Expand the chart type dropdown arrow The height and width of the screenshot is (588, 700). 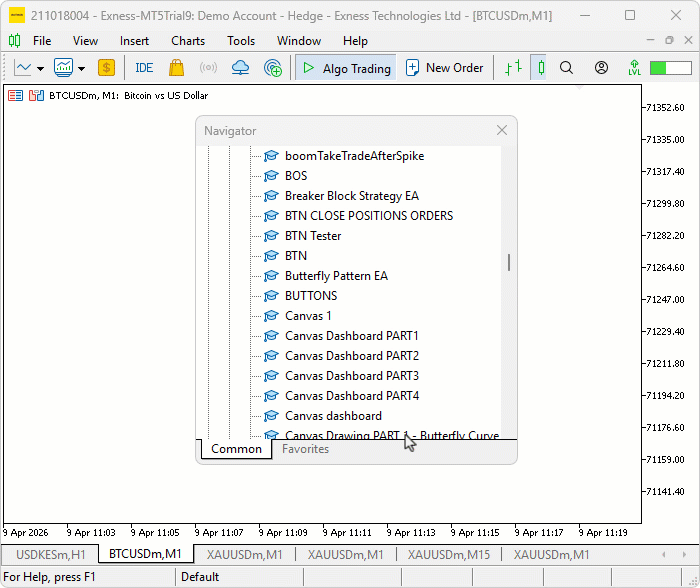click(41, 68)
